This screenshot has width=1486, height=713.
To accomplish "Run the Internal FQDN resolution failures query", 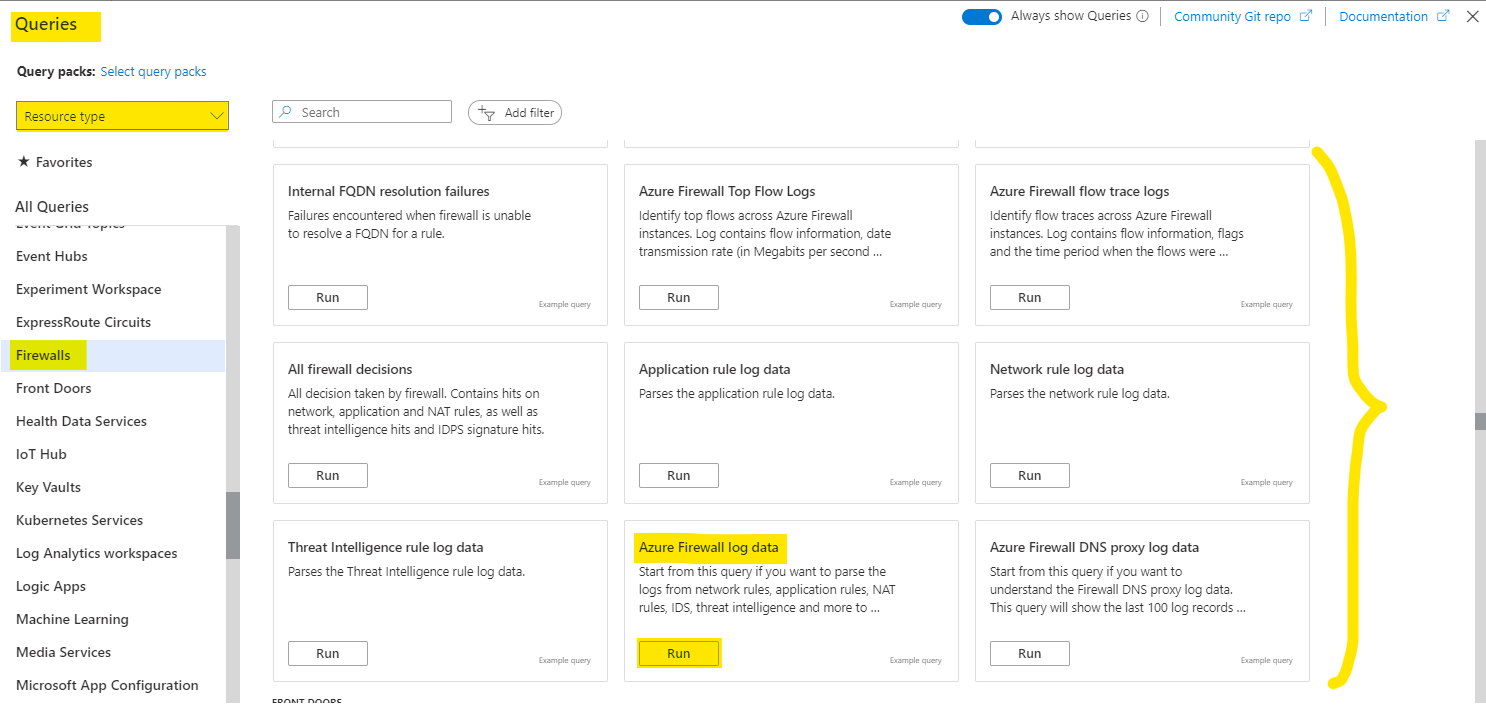I will (x=328, y=297).
